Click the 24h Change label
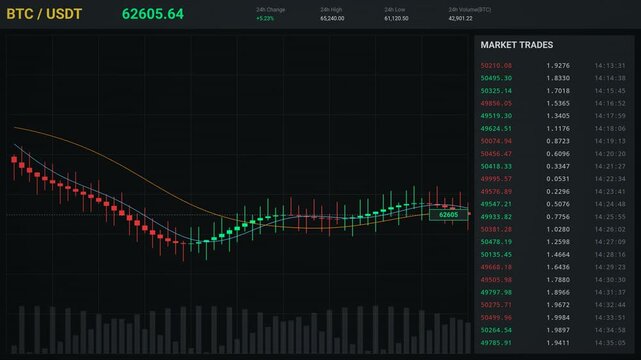Image resolution: width=641 pixels, height=360 pixels. pyautogui.click(x=271, y=9)
